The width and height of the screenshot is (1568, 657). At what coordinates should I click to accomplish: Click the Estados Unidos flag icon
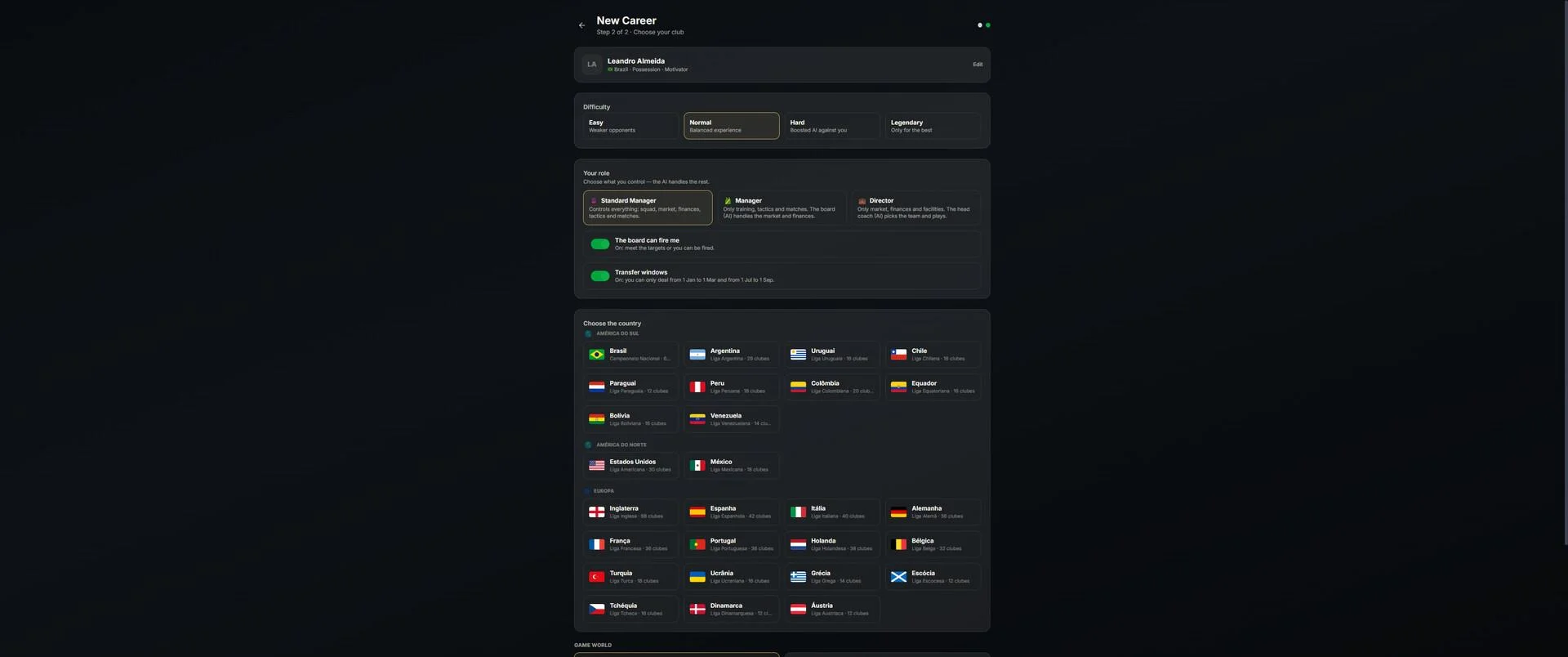(x=597, y=466)
